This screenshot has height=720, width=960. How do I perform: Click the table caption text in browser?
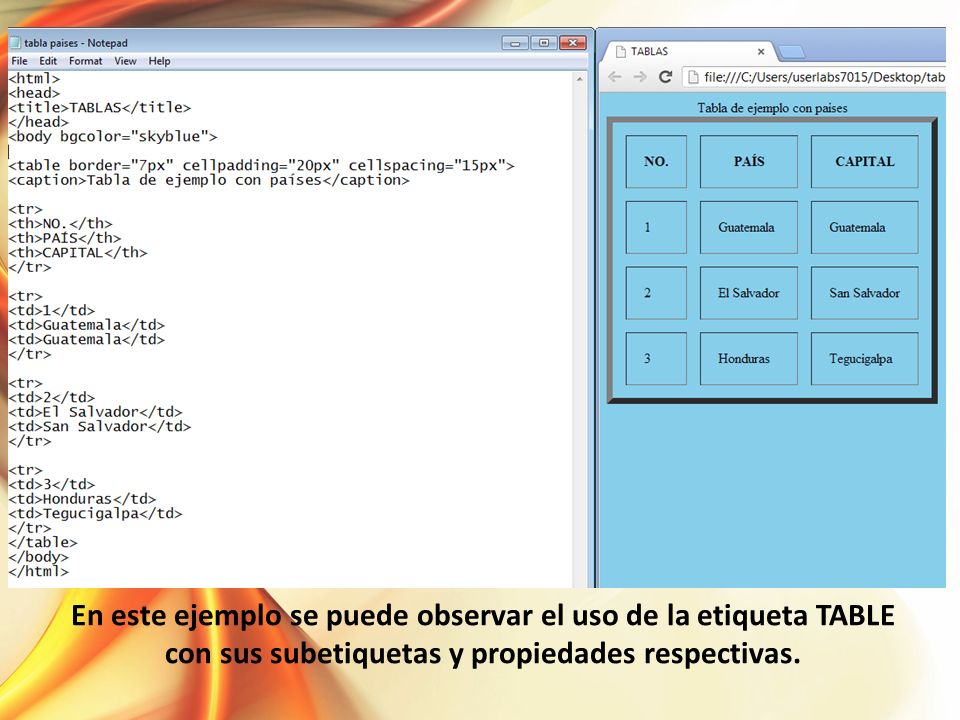coord(772,108)
